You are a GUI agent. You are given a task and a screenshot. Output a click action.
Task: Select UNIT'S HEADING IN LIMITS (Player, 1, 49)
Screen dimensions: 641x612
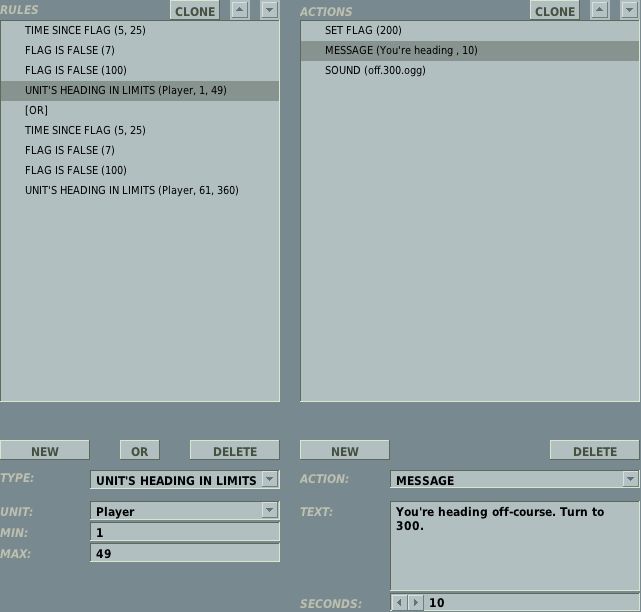(140, 90)
